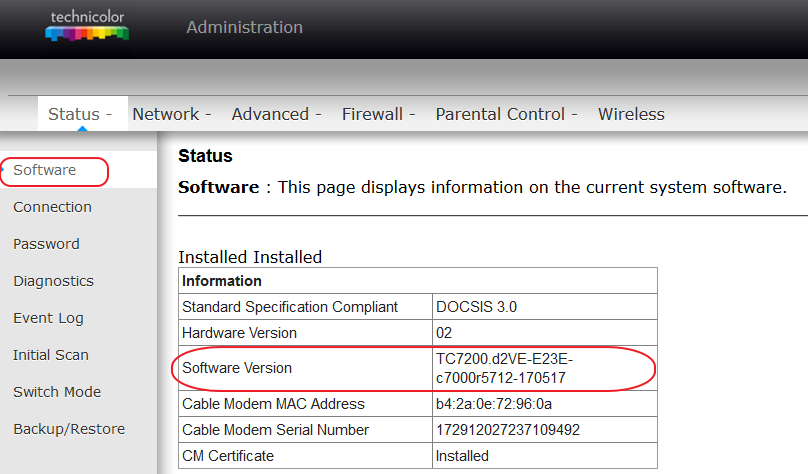The image size is (808, 474).
Task: Click the Administration header title
Action: point(245,27)
